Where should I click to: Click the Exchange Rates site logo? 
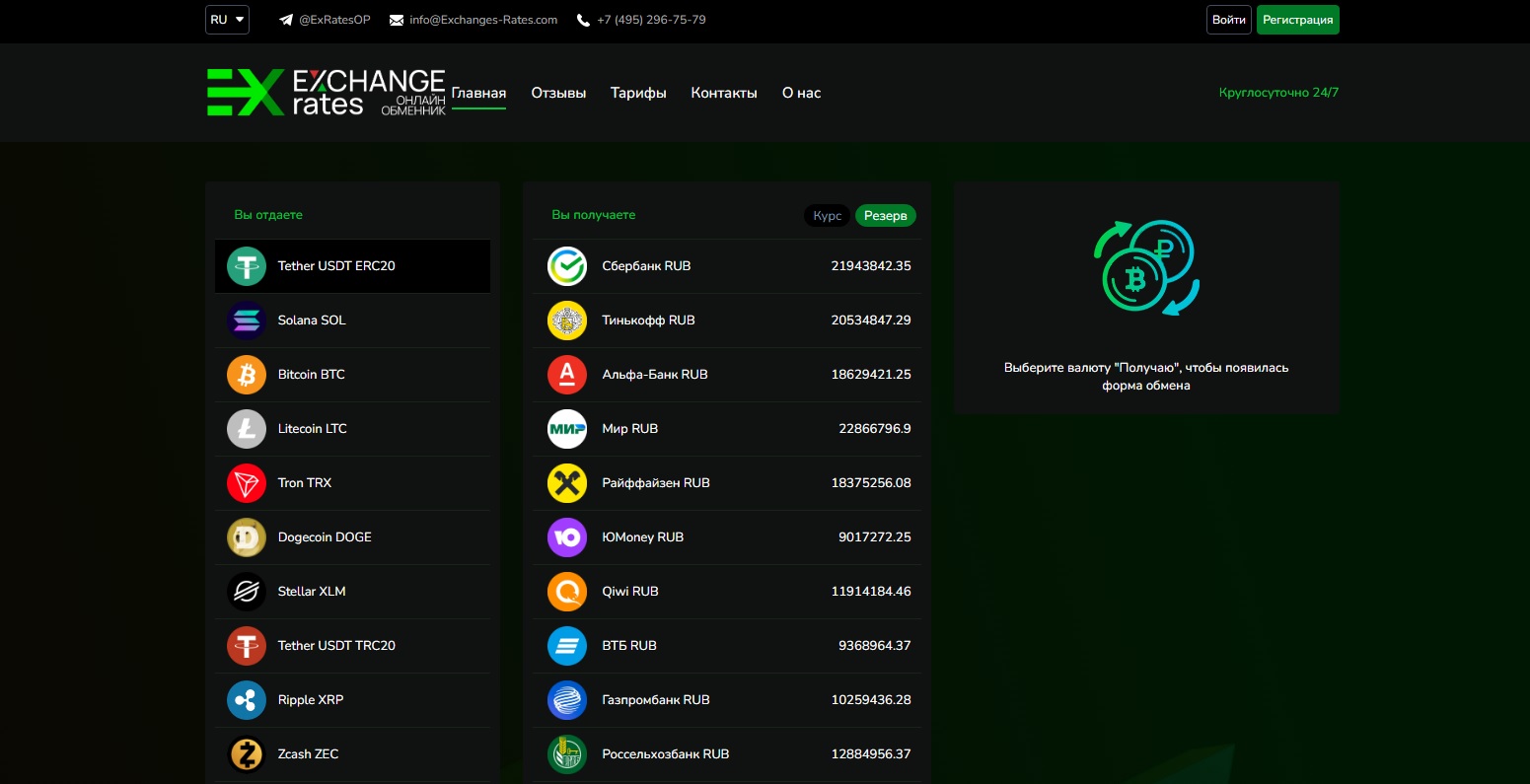(x=326, y=93)
